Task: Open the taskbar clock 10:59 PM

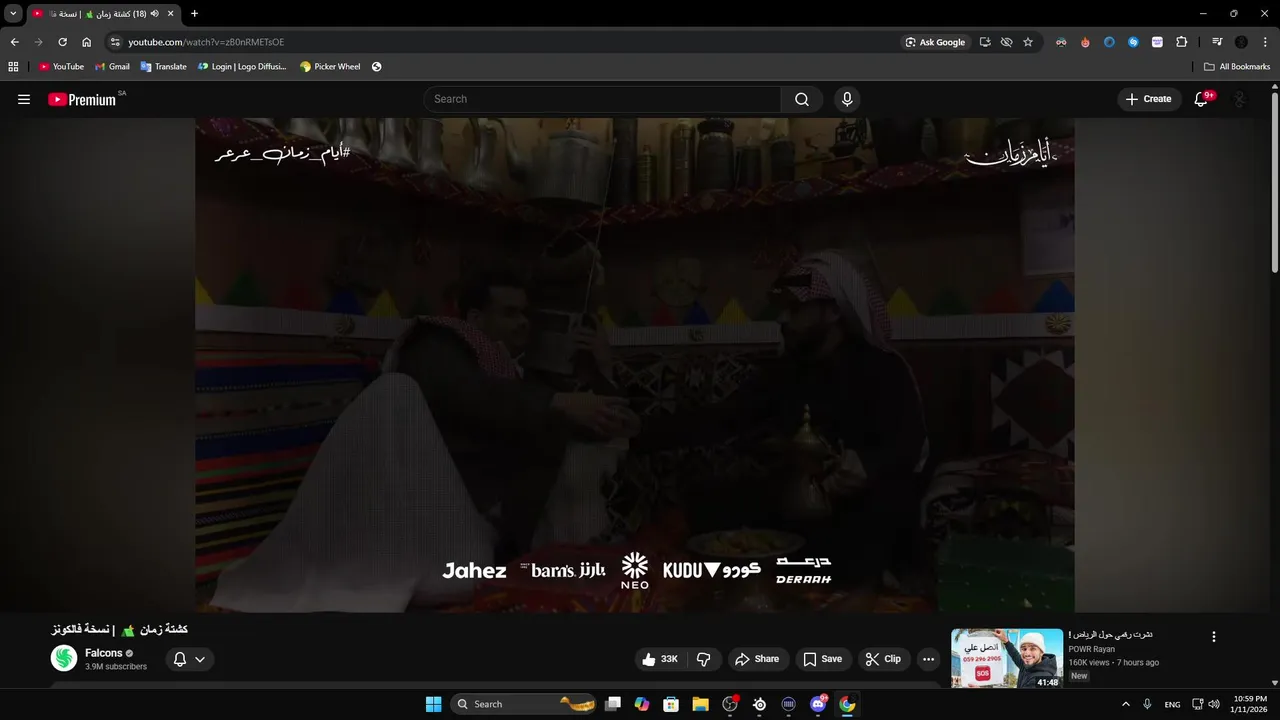Action: 1249,704
